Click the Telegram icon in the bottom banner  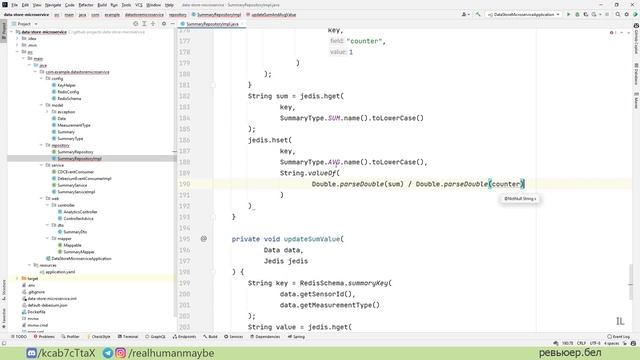pyautogui.click(x=108, y=353)
